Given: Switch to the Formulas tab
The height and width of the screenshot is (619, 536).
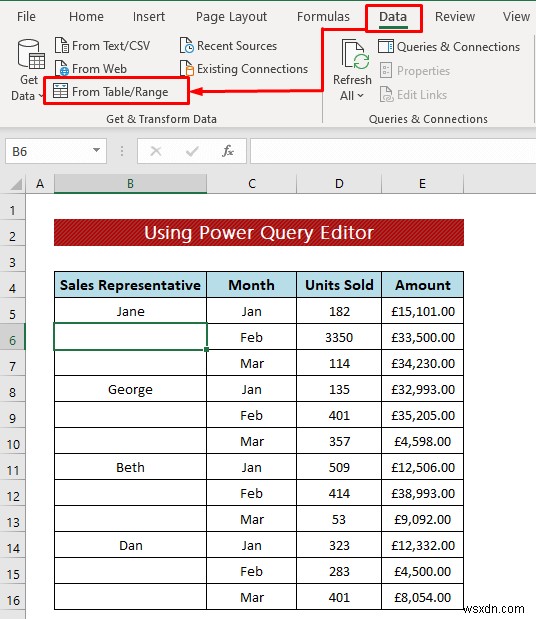Looking at the screenshot, I should [323, 17].
